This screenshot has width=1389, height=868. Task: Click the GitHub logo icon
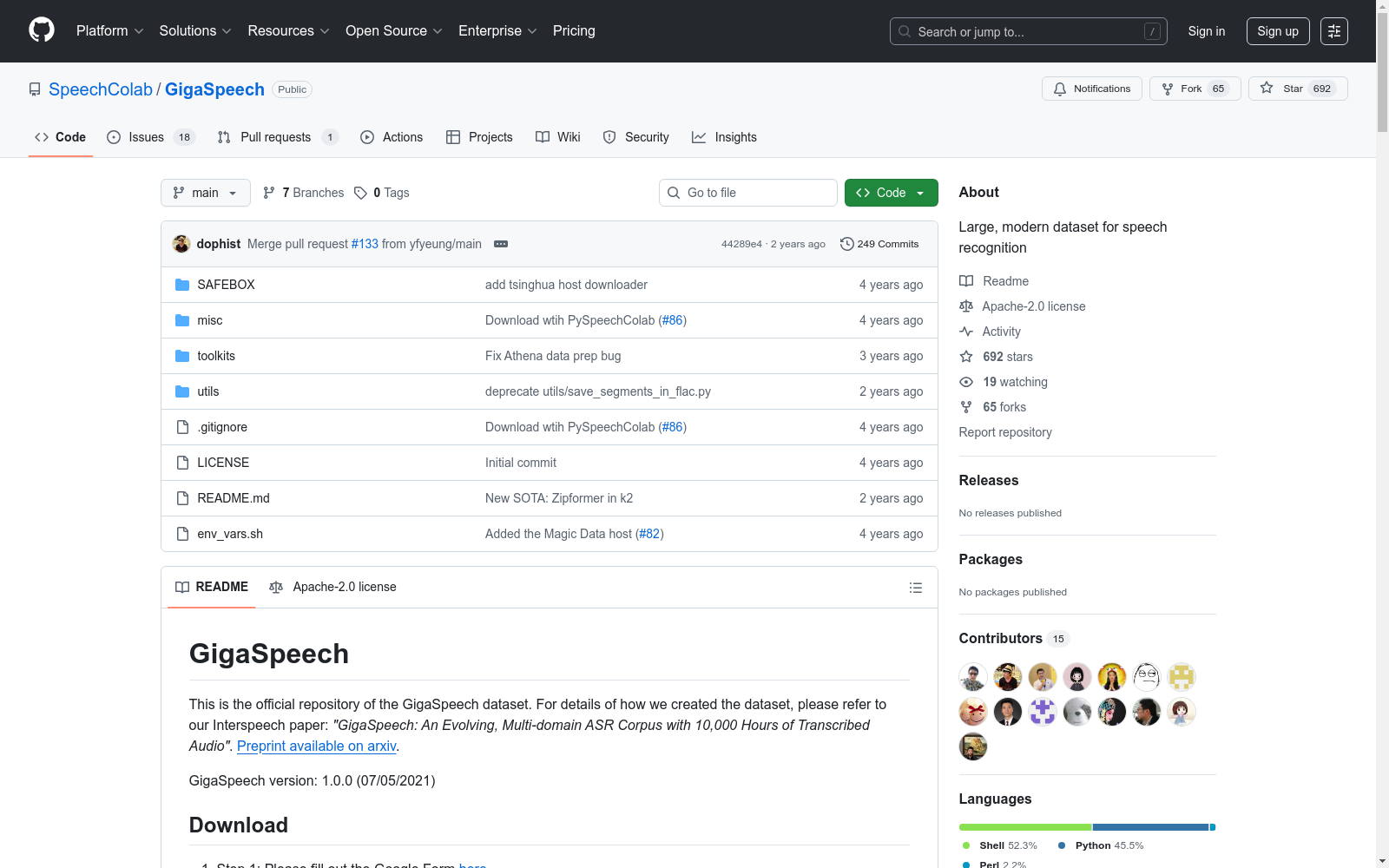click(x=42, y=30)
